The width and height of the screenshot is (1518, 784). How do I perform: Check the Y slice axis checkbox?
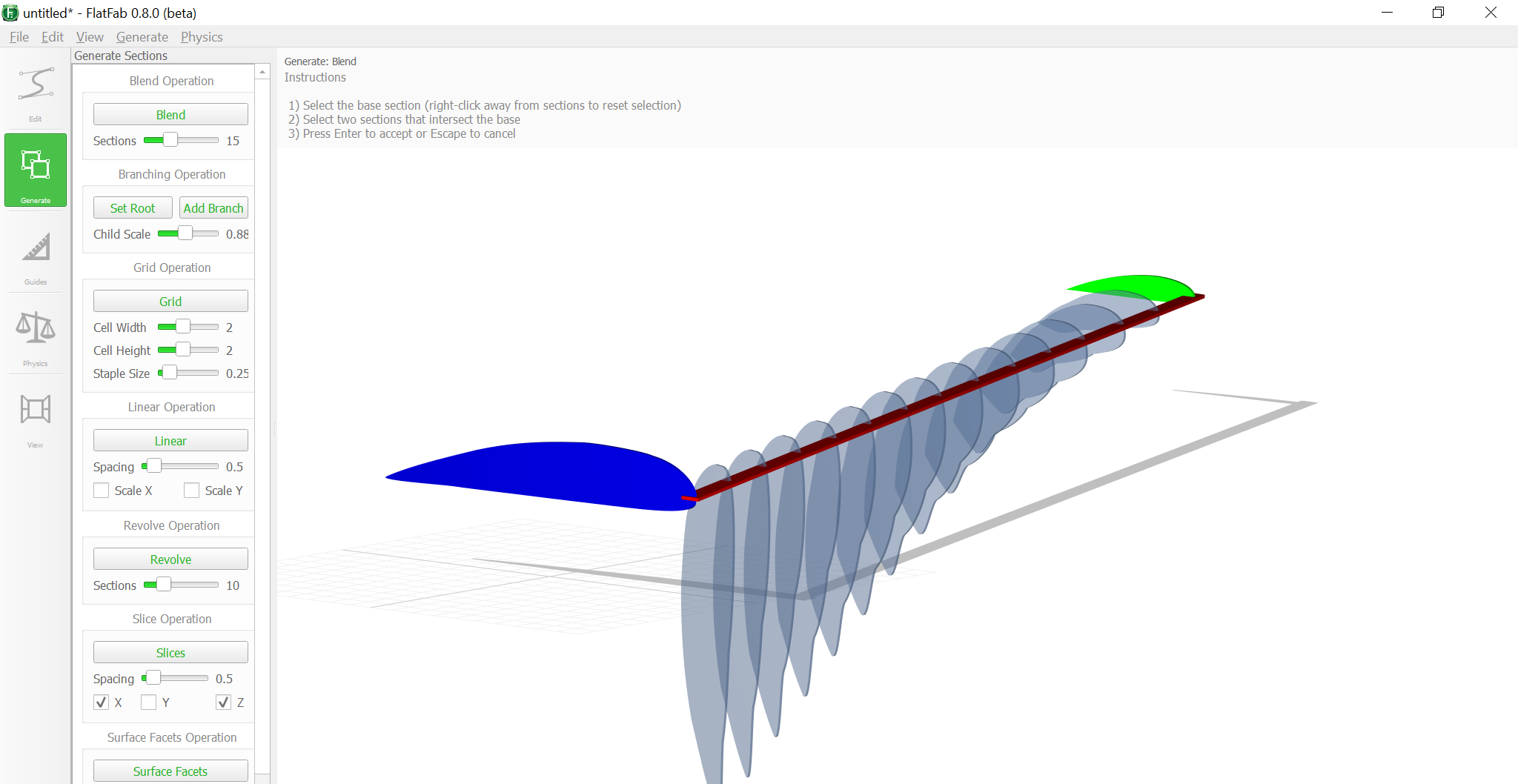[x=149, y=702]
